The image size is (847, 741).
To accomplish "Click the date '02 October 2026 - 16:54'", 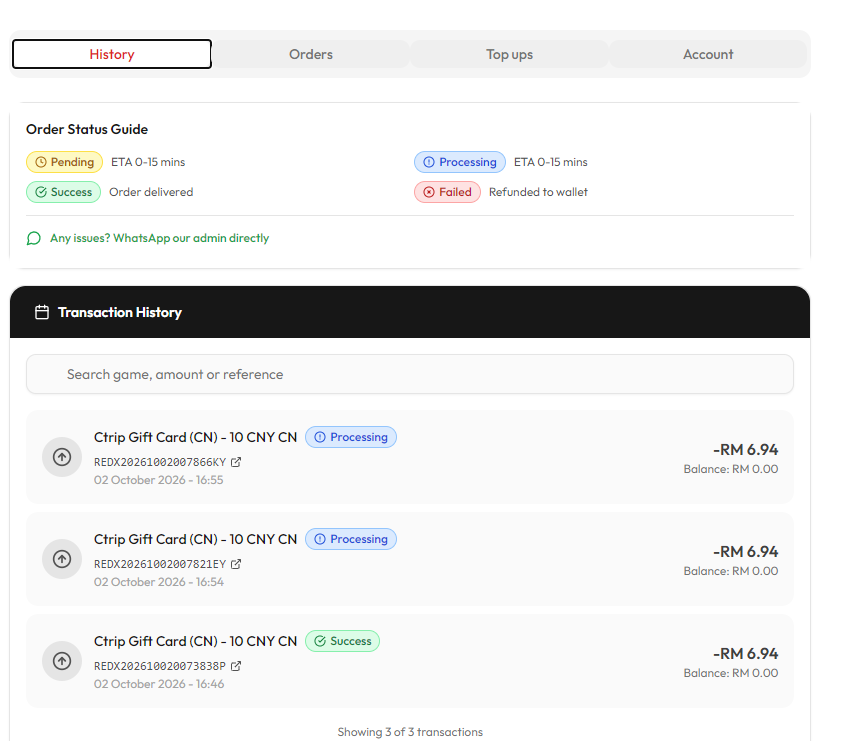I will tap(159, 582).
